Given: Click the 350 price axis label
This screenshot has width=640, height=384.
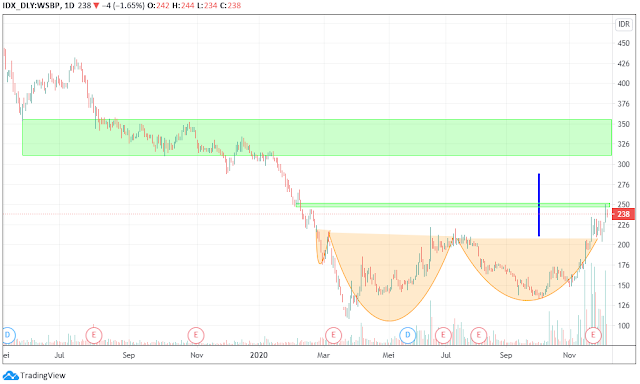Looking at the screenshot, I should coord(623,124).
